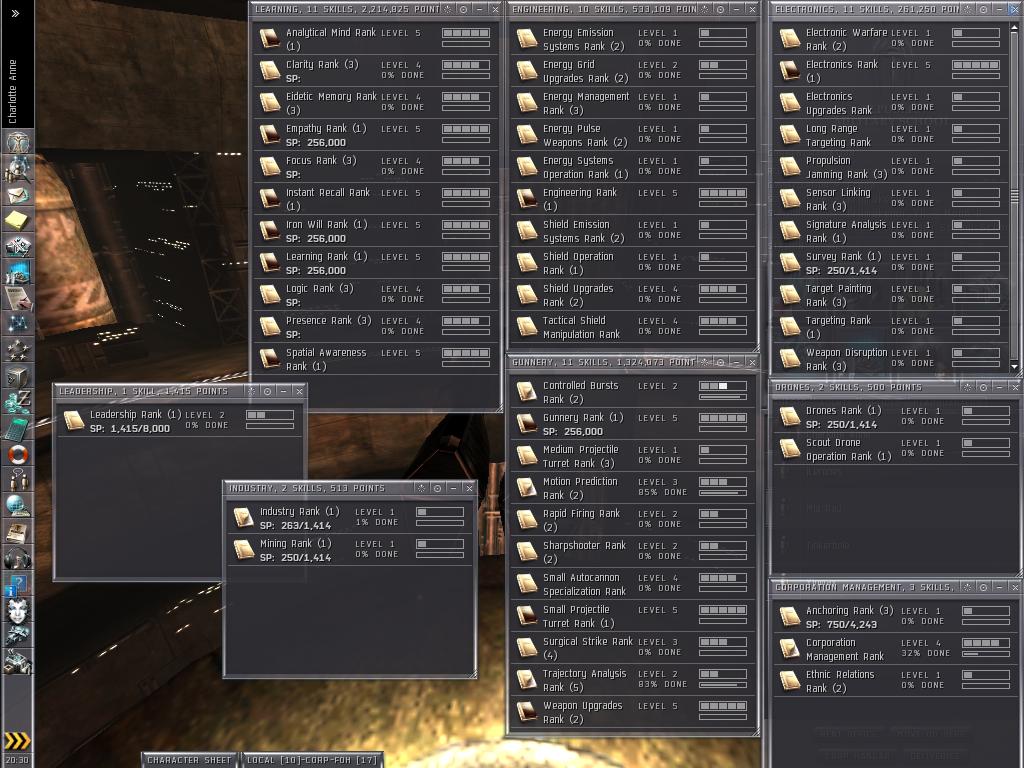This screenshot has width=1024, height=768.
Task: Select Energy Grid Upgrades Rank (2) skill
Action: click(x=632, y=71)
